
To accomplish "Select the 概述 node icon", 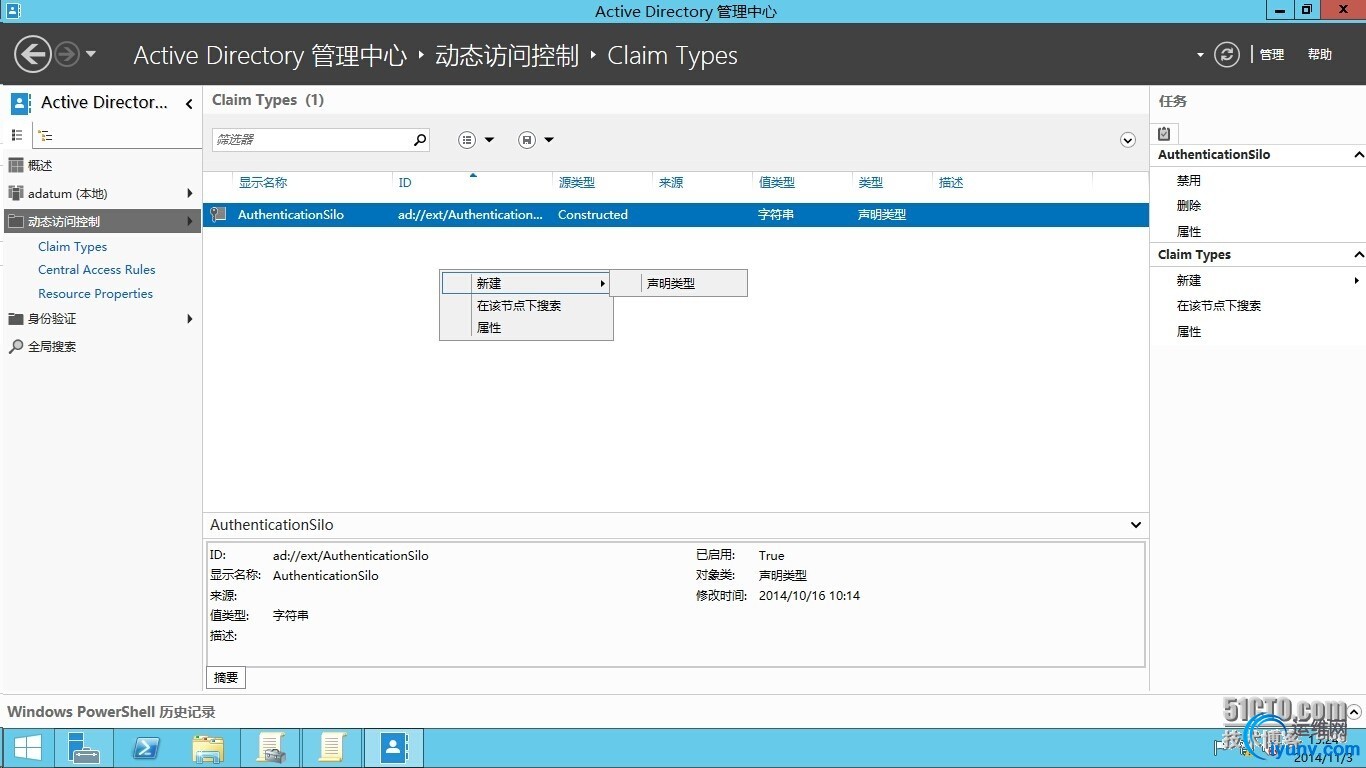I will click(16, 165).
